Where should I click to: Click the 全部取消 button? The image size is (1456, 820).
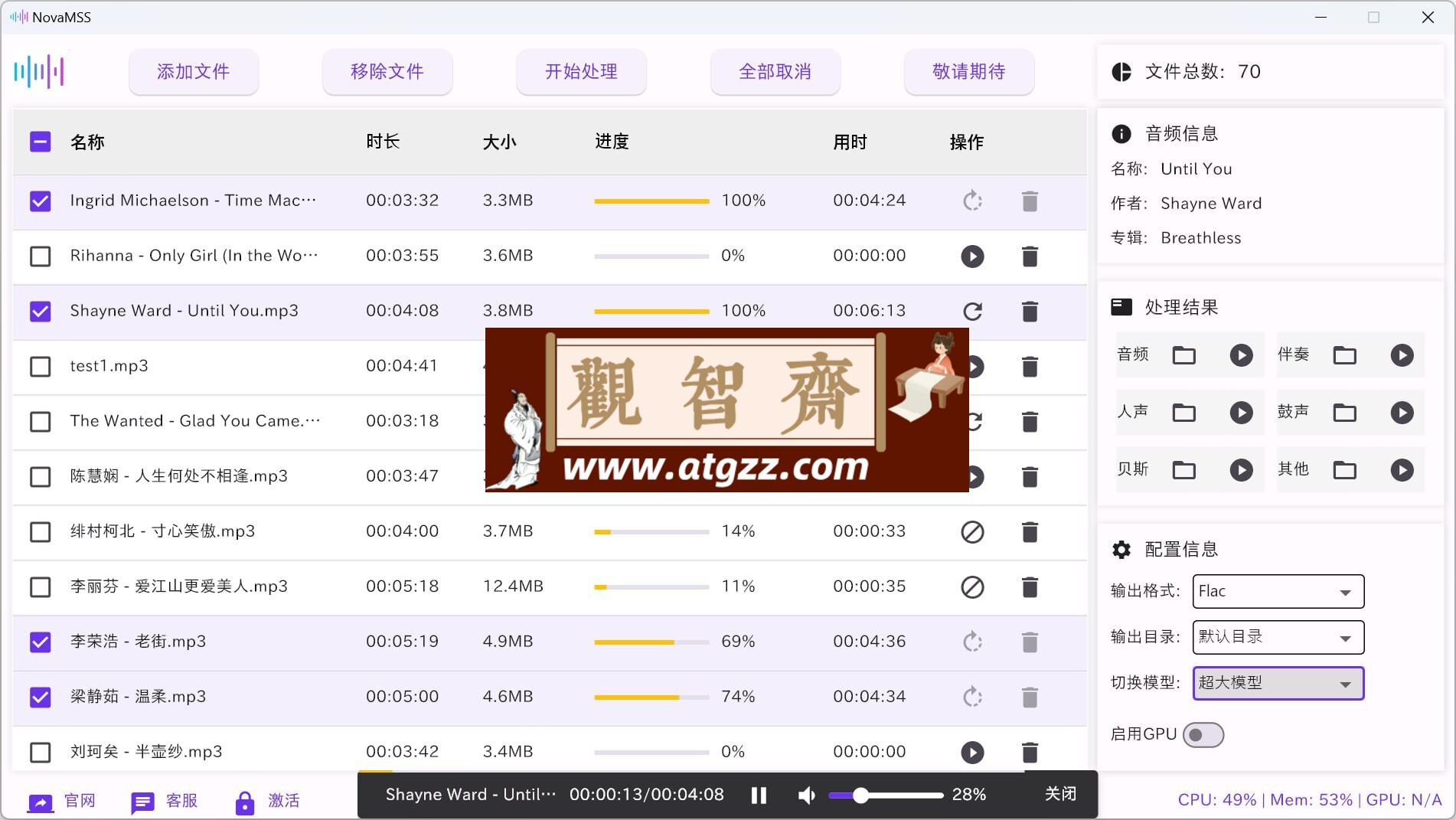point(775,72)
